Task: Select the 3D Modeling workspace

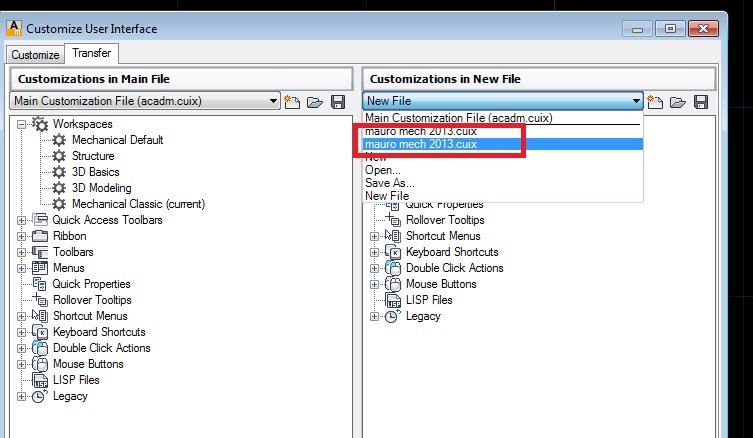Action: [101, 188]
